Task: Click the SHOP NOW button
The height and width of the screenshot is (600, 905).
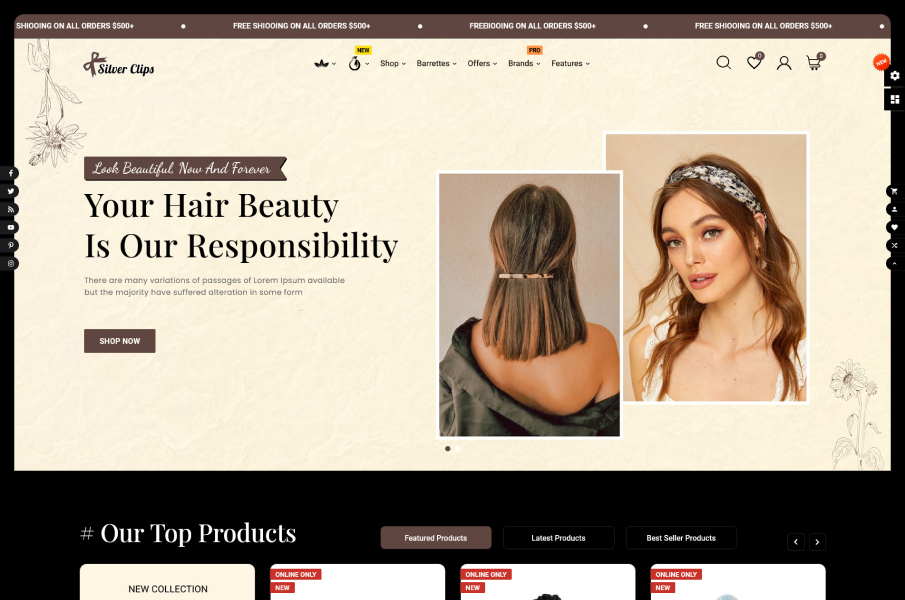Action: point(119,341)
